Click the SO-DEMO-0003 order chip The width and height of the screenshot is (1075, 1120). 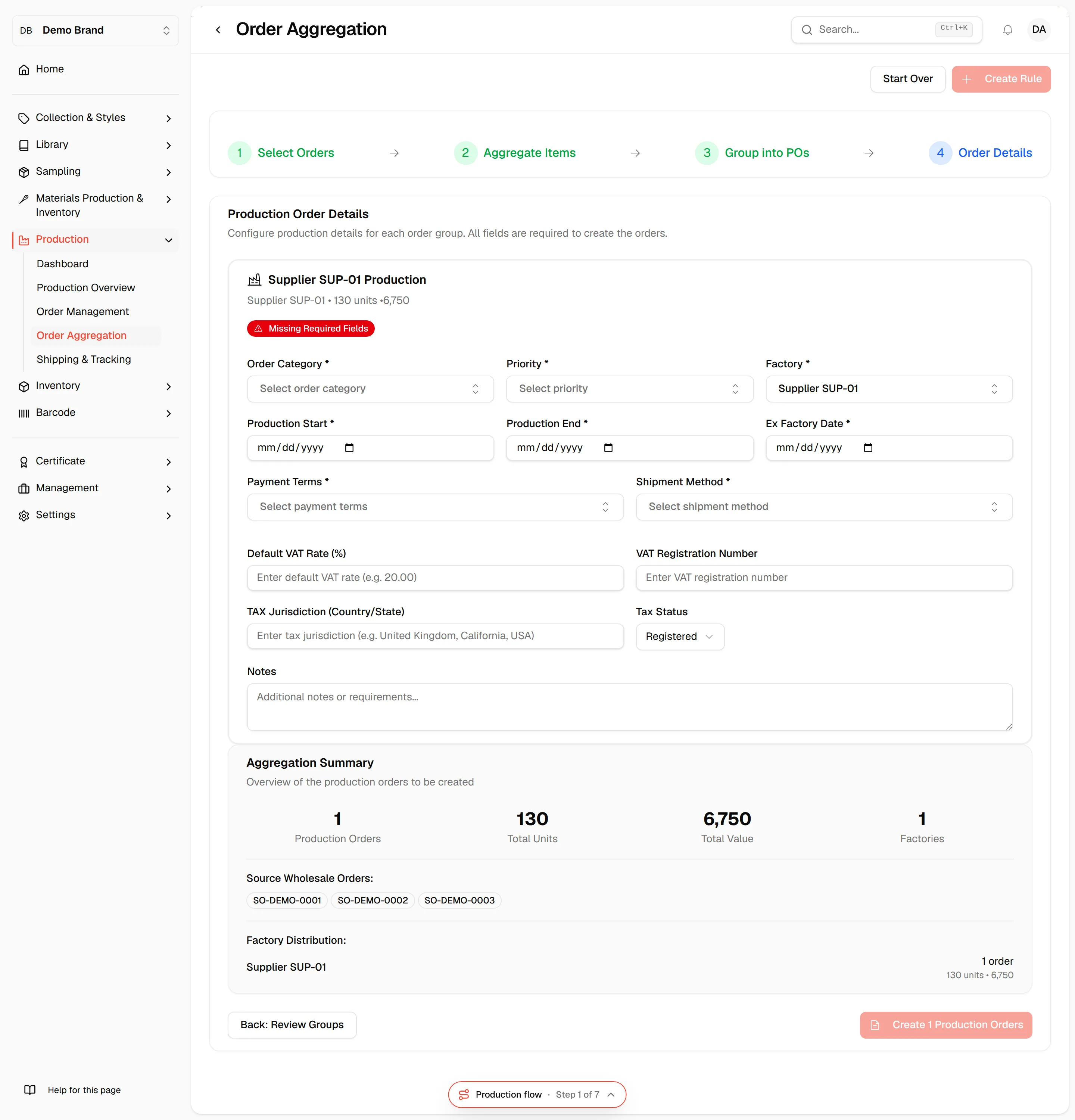point(459,900)
